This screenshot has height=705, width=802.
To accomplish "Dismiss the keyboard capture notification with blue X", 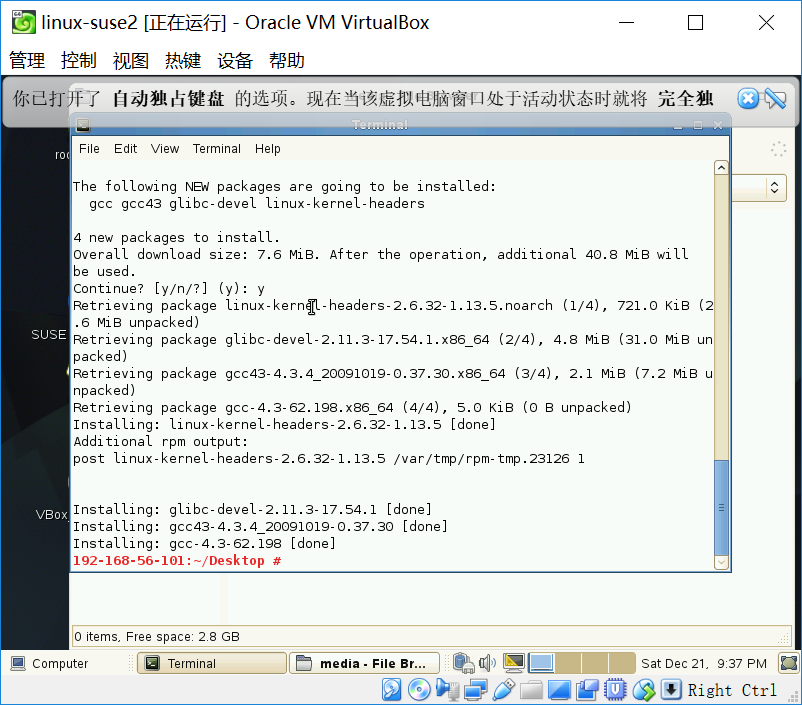I will 748,98.
